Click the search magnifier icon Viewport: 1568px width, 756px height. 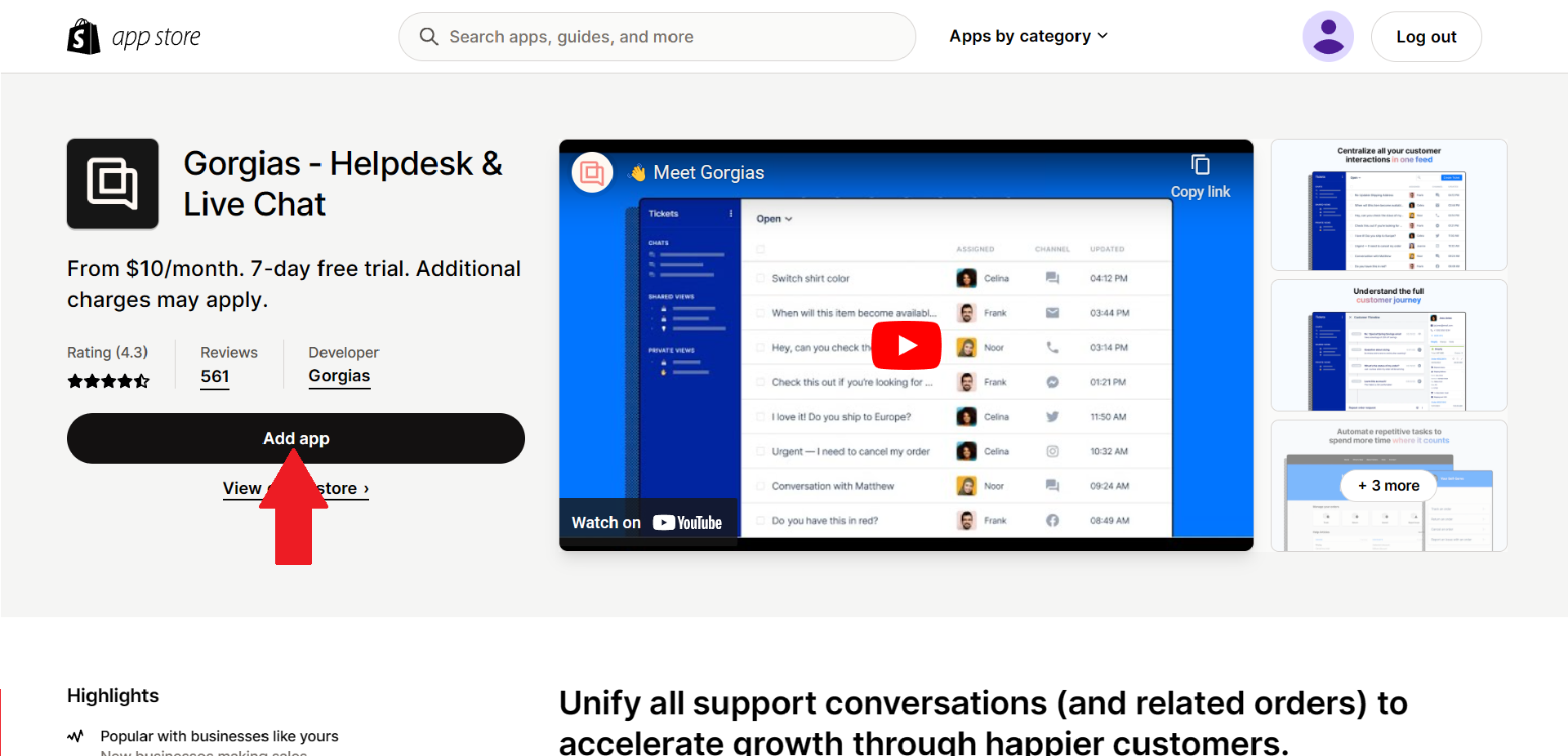pyautogui.click(x=429, y=37)
